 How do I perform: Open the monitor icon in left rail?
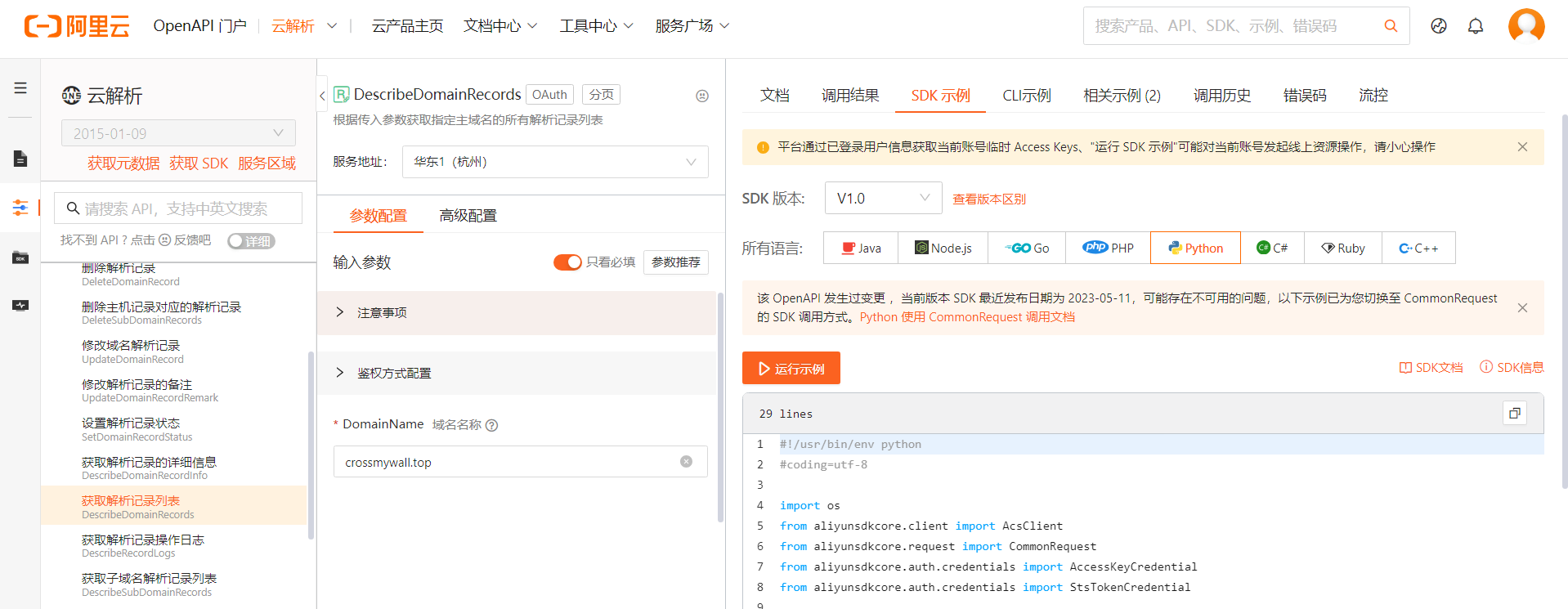[x=20, y=306]
